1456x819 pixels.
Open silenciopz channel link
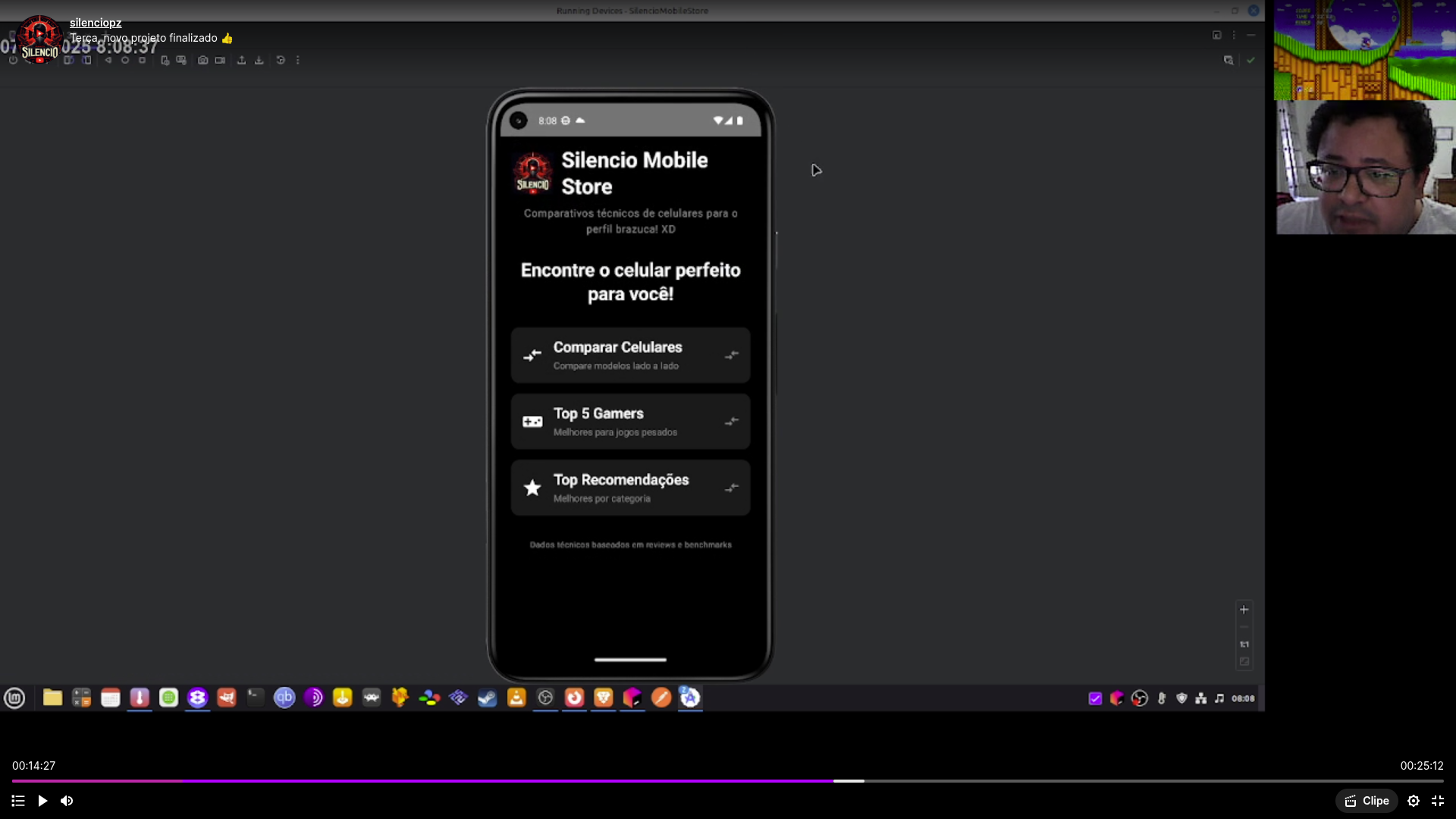click(96, 23)
